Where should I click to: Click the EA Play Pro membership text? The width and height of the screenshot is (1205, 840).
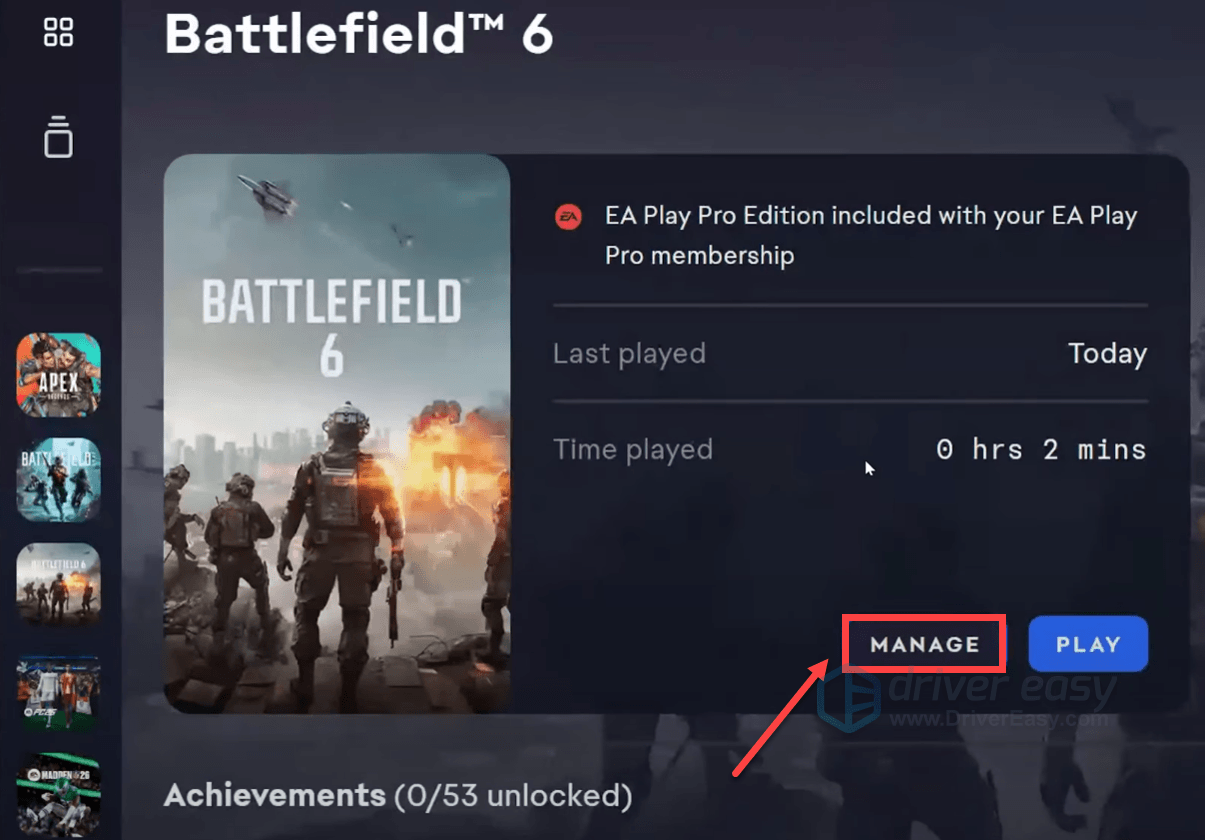pyautogui.click(x=870, y=235)
